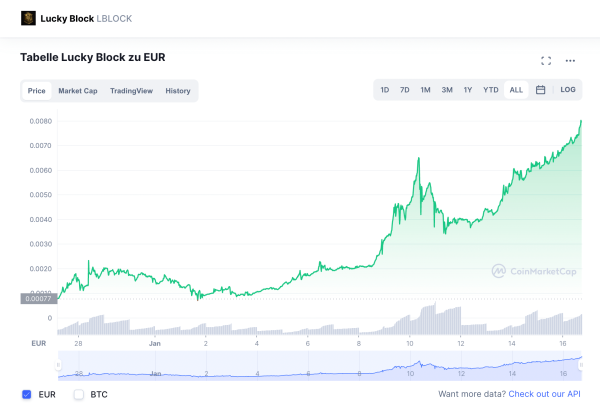Screen dimensions: 600x418
Task: Open the History tab
Action: tap(178, 91)
